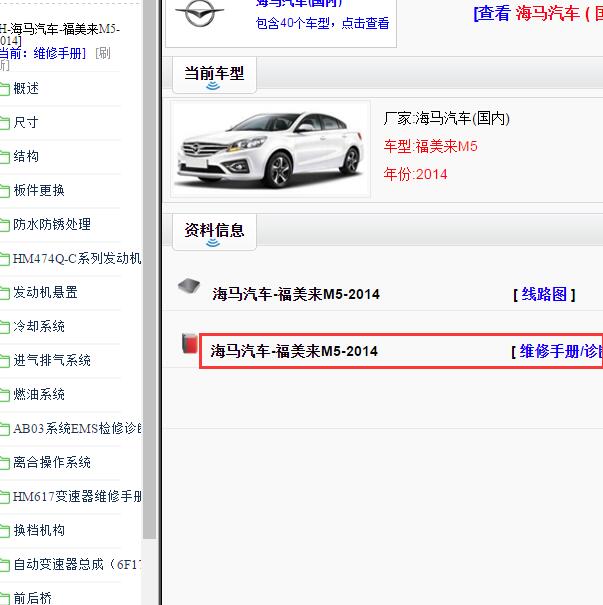Click the 查看 海马汽车 link
This screenshot has height=605, width=603.
[538, 14]
